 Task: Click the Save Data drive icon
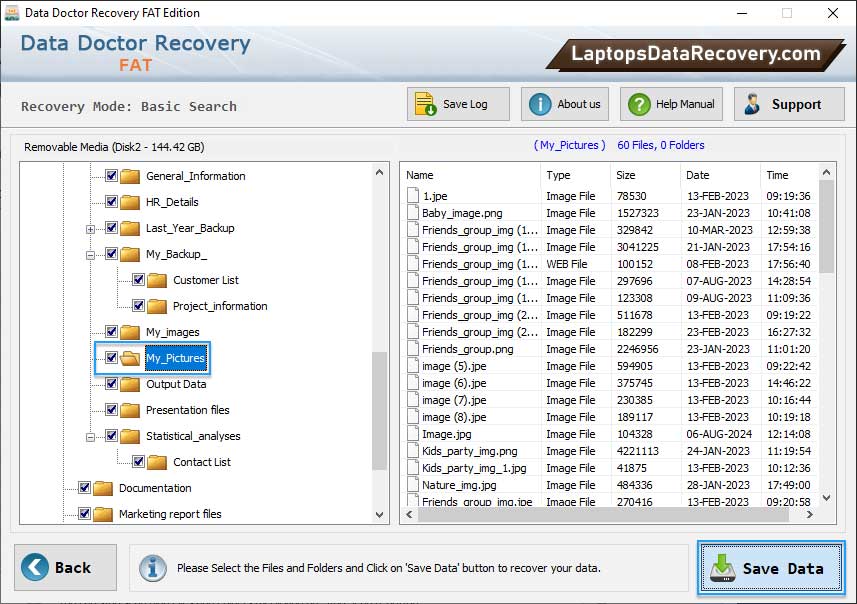(x=723, y=568)
